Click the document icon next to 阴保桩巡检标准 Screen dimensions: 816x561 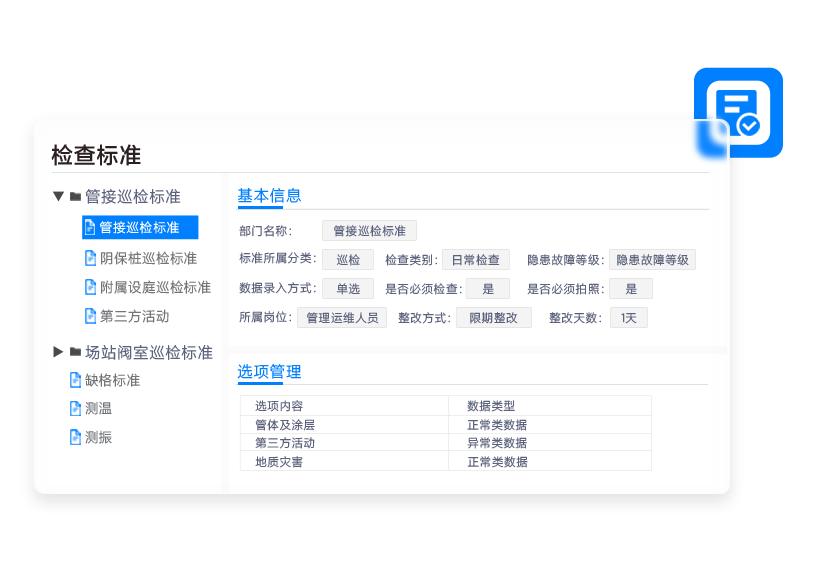(90, 258)
